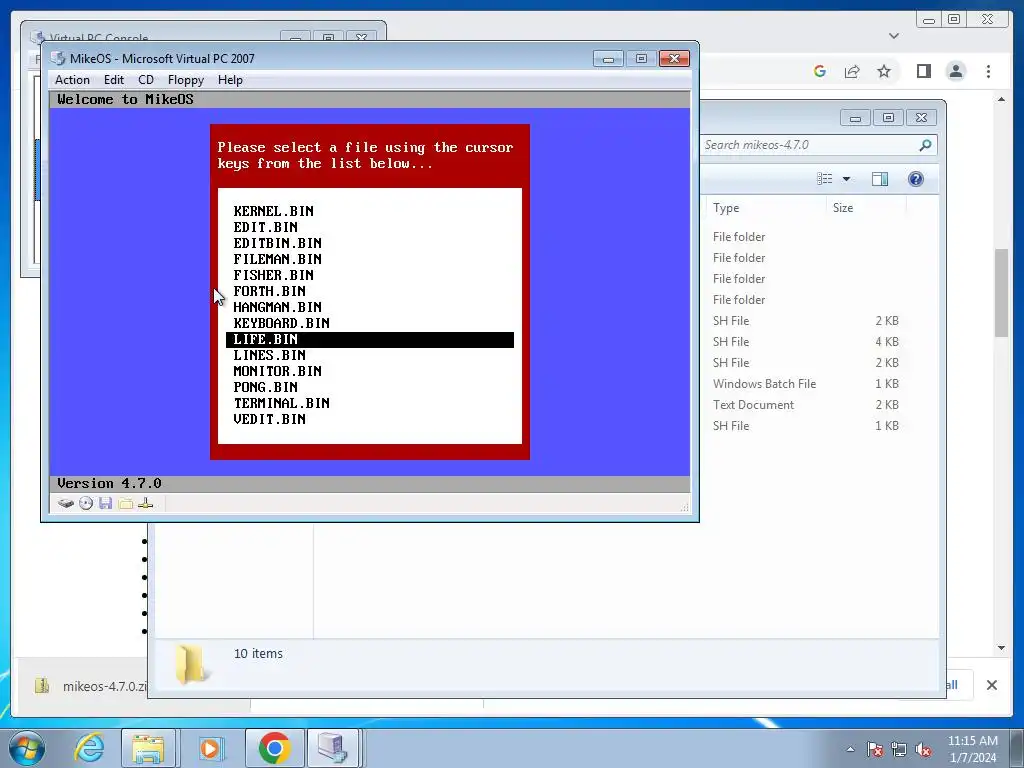Screen dimensions: 1024x768
Task: Sort Explorer by the Type column header
Action: click(726, 208)
